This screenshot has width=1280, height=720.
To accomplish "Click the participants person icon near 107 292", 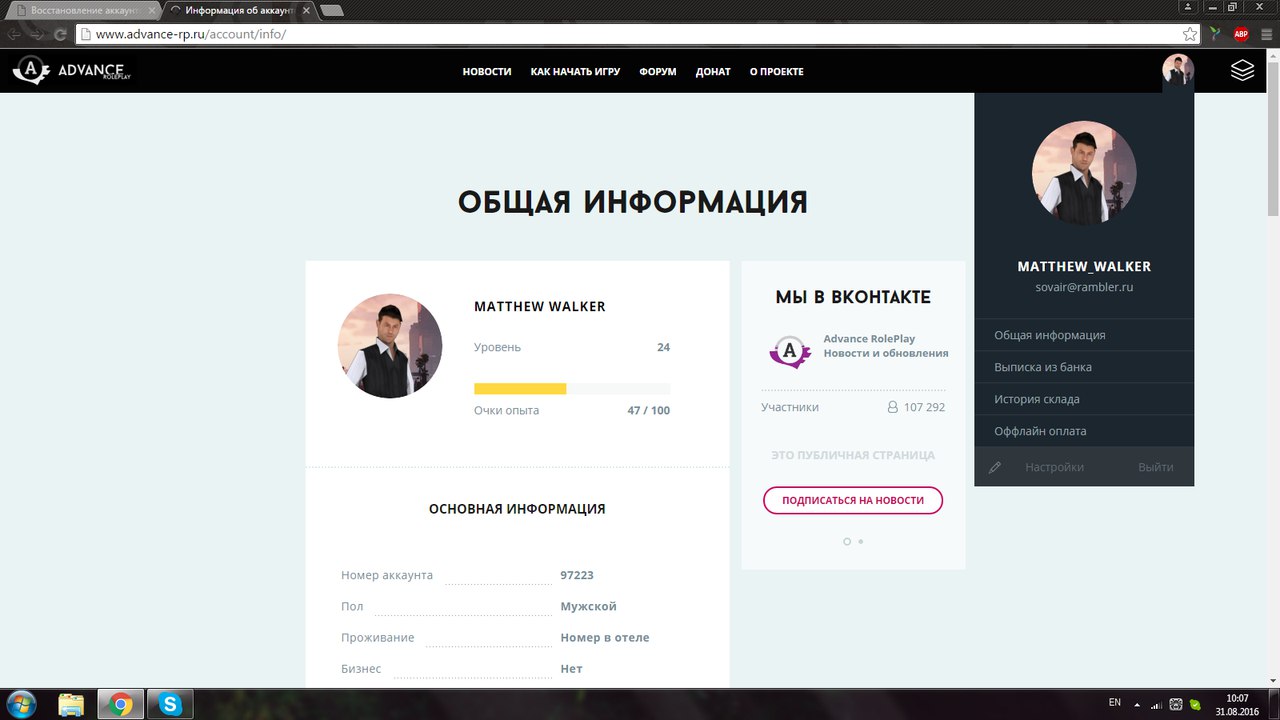I will (x=893, y=407).
